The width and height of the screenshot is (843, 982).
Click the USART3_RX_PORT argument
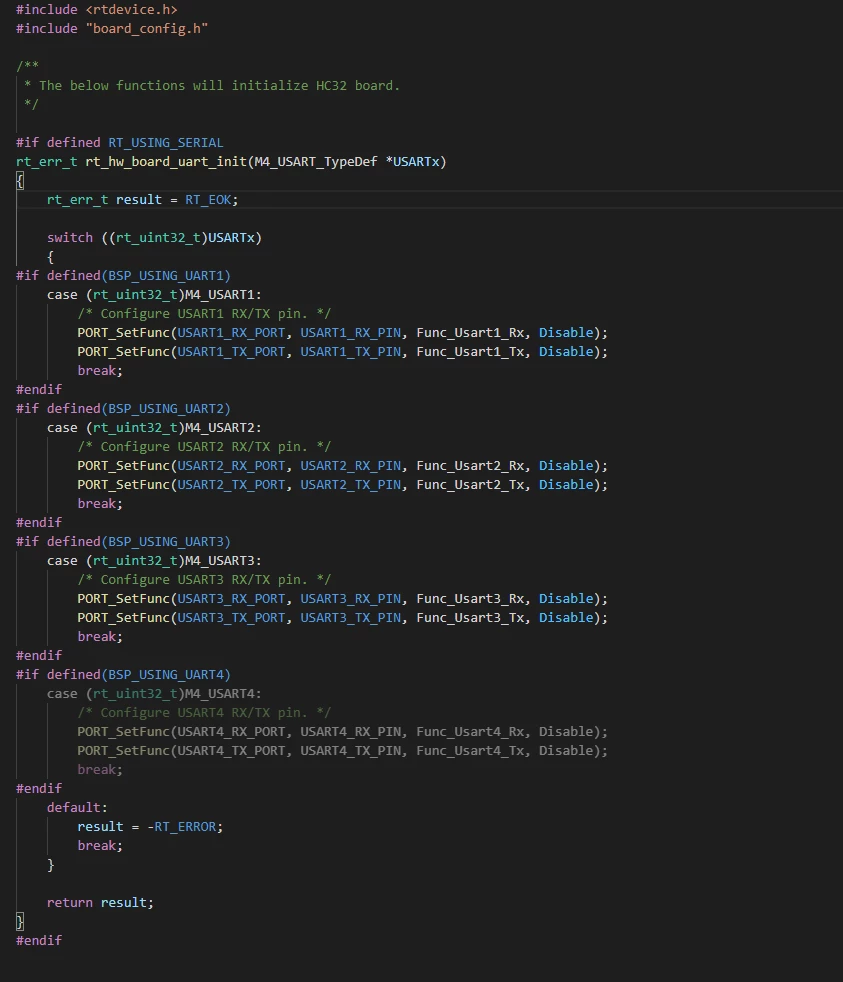[x=231, y=599]
